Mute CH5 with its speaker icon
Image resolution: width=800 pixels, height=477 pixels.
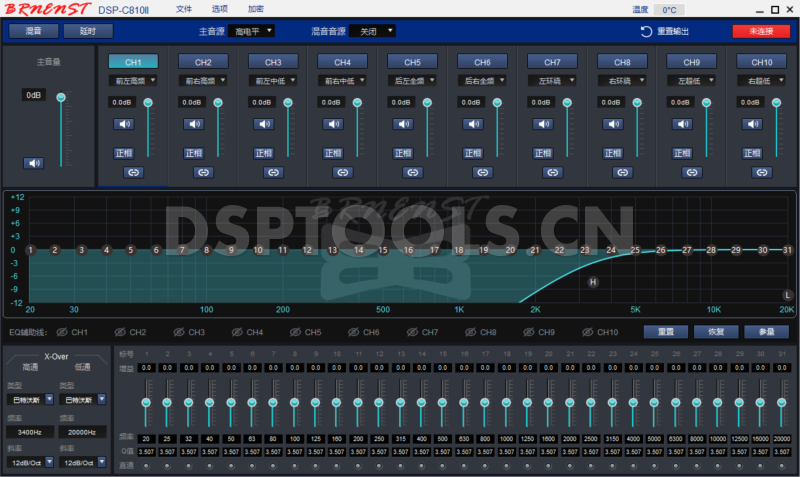click(404, 124)
